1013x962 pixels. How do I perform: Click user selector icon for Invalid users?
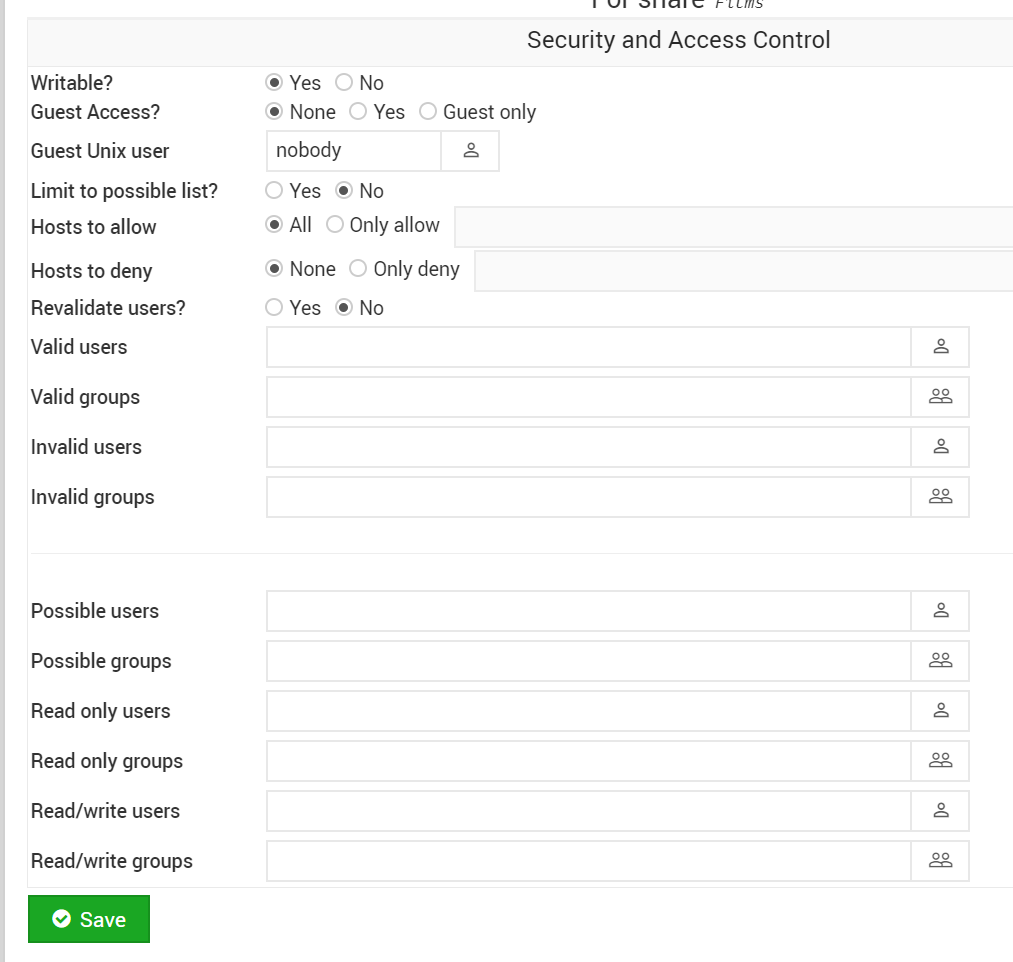[x=940, y=447]
